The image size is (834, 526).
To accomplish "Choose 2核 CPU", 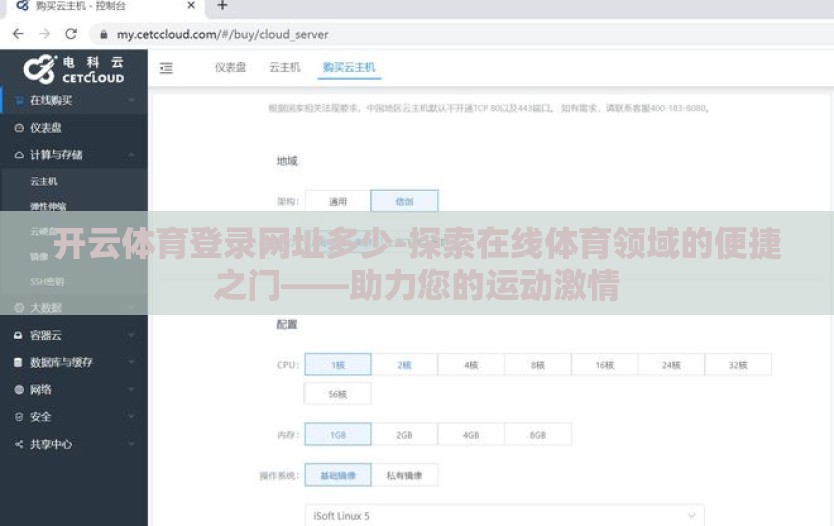I will [404, 365].
